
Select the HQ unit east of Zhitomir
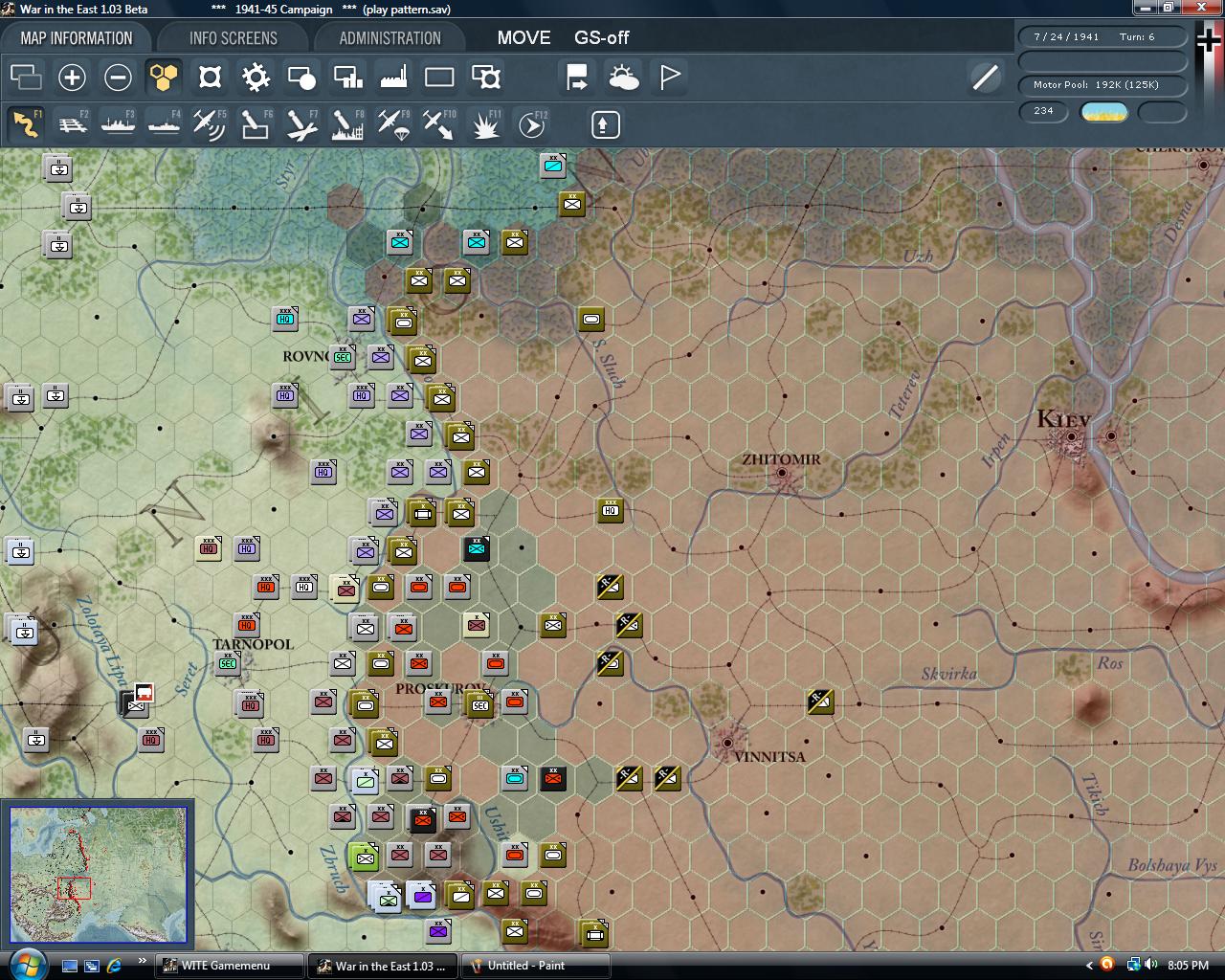pos(610,510)
